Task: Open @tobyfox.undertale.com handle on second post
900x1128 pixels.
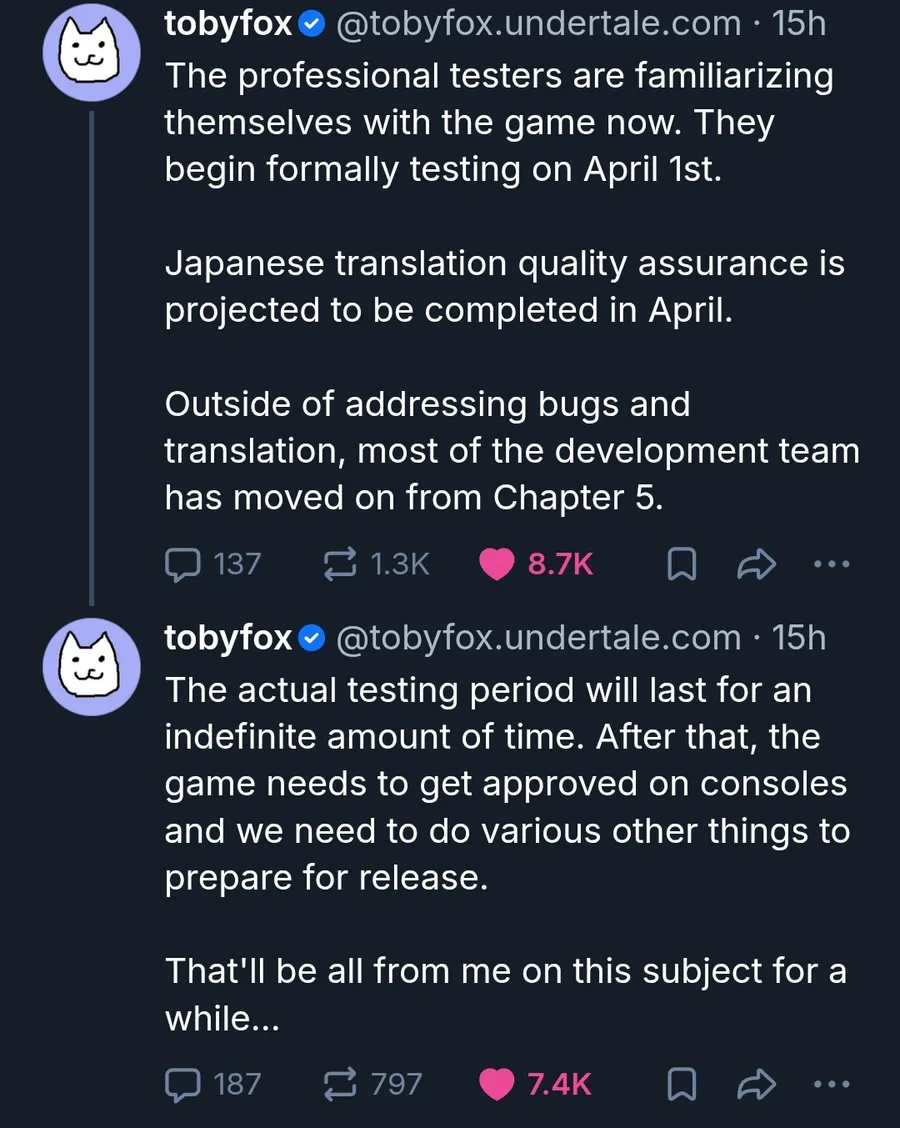Action: pos(539,638)
